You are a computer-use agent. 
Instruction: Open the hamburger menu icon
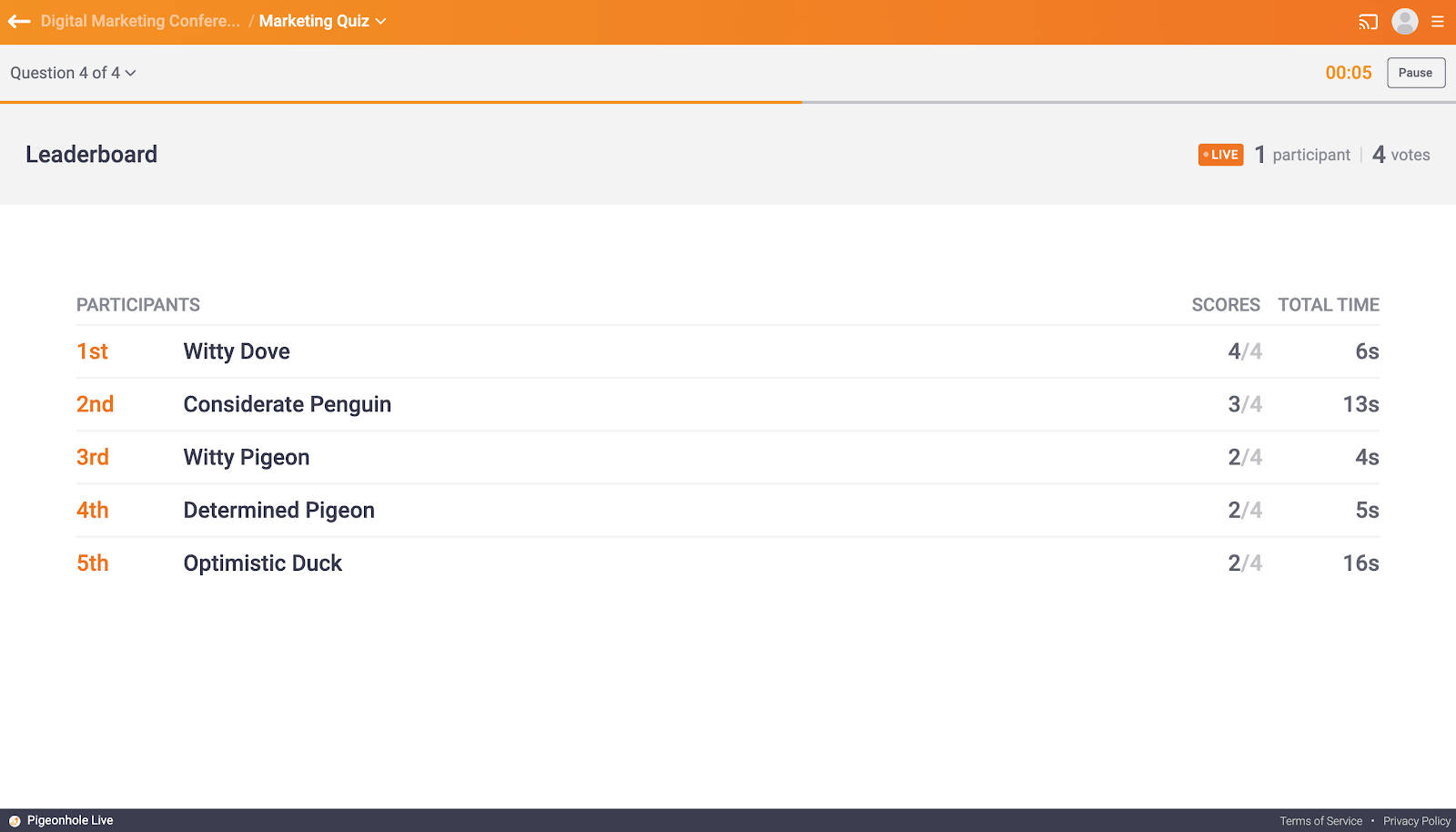pos(1438,22)
